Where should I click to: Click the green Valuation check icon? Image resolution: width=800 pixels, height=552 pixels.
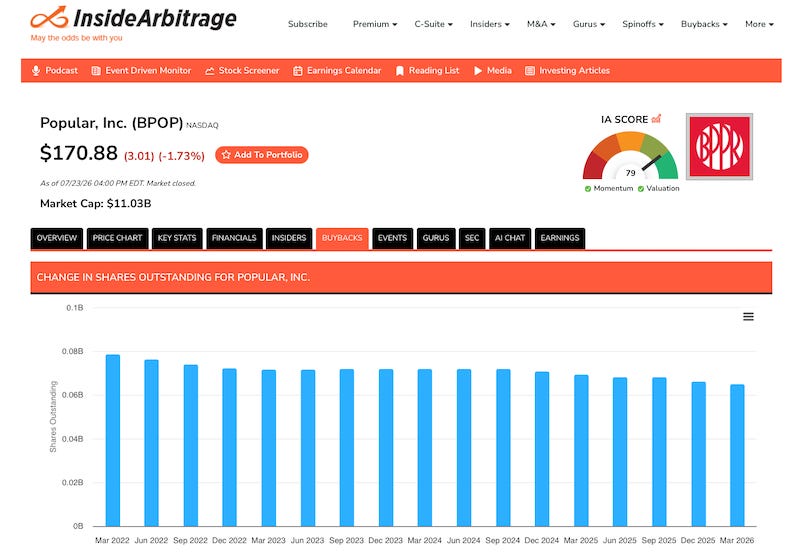(641, 189)
